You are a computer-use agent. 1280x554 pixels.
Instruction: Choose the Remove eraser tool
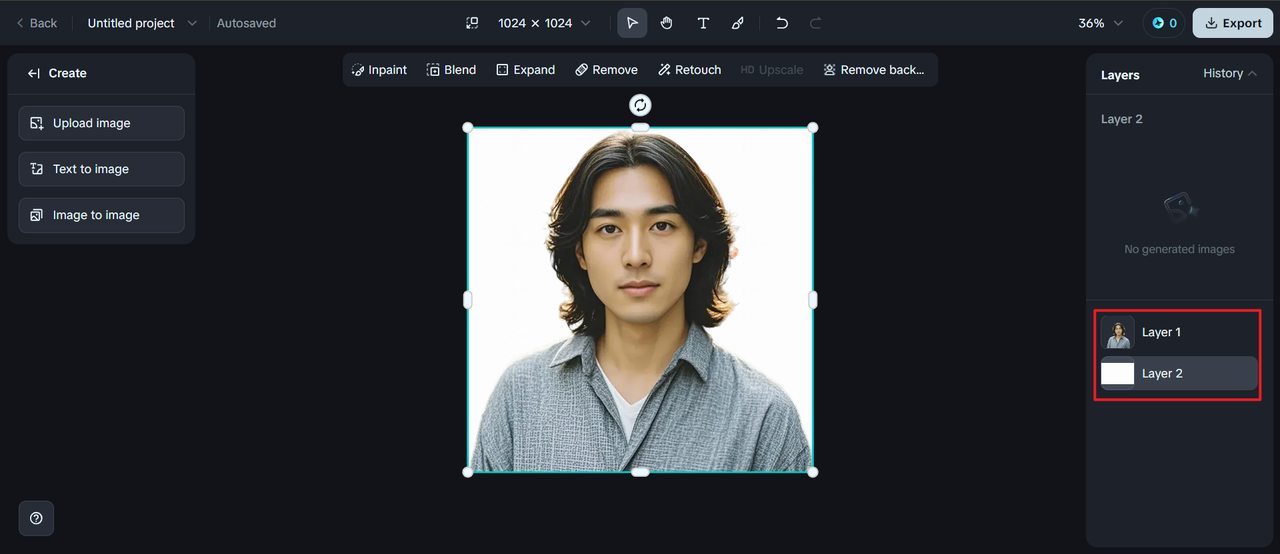606,70
